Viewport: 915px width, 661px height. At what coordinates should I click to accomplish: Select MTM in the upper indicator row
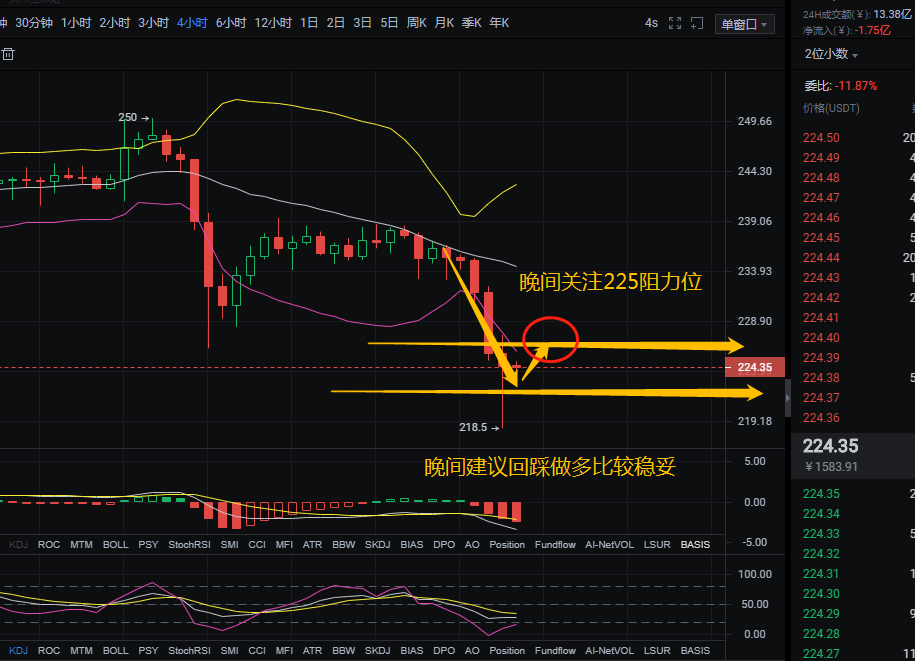(81, 544)
